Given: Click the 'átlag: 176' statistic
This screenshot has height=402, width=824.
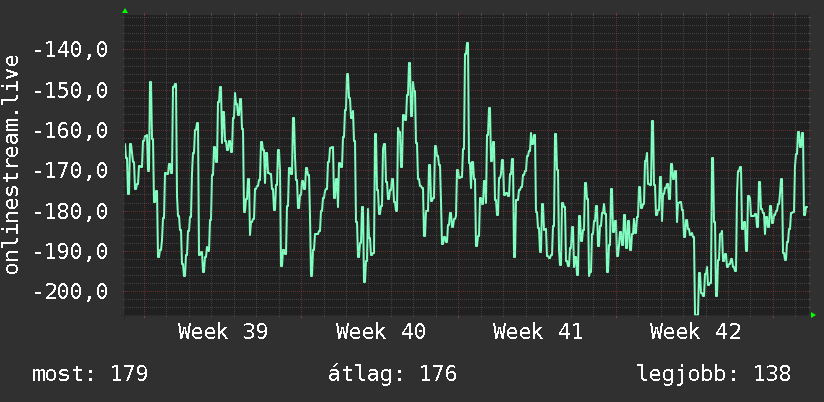Looking at the screenshot, I should click(x=393, y=373).
